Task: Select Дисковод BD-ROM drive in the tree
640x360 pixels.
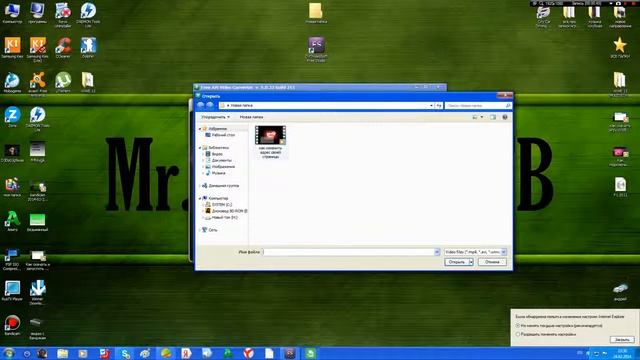Action: 227,211
